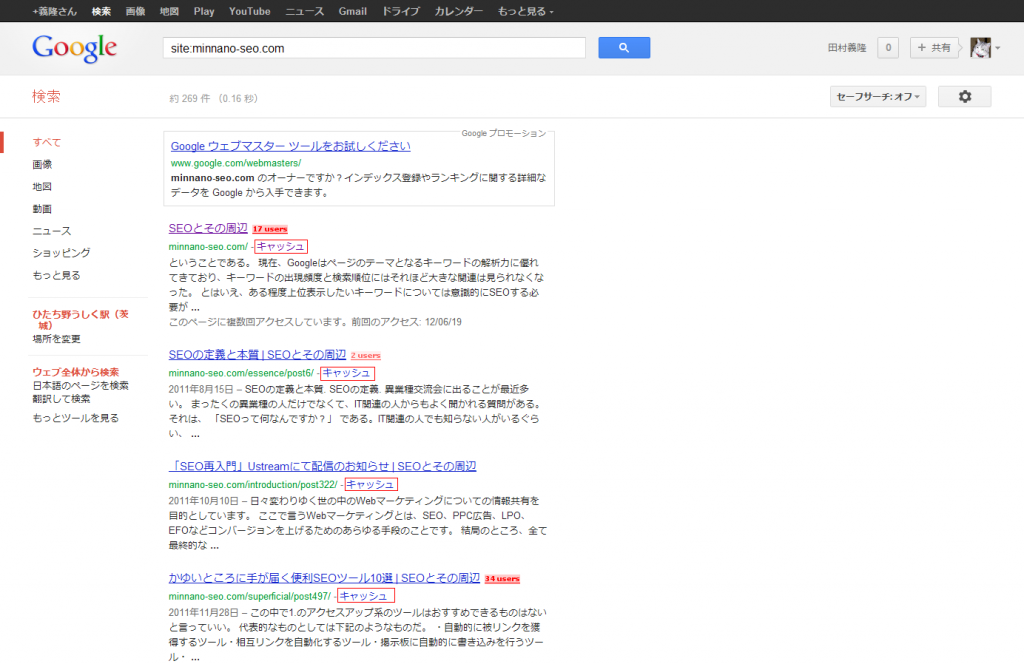Screen dimensions: 1024x664
Task: Open キャッシュ for introduction/post322 result
Action: tap(370, 484)
